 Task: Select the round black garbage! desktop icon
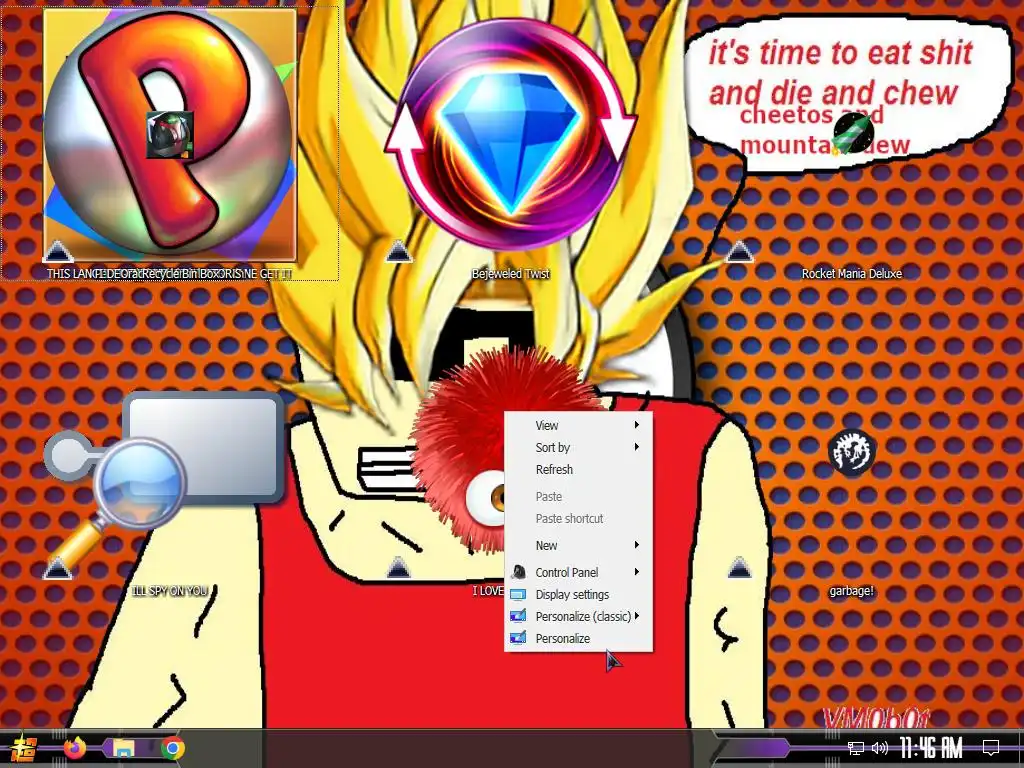point(852,452)
